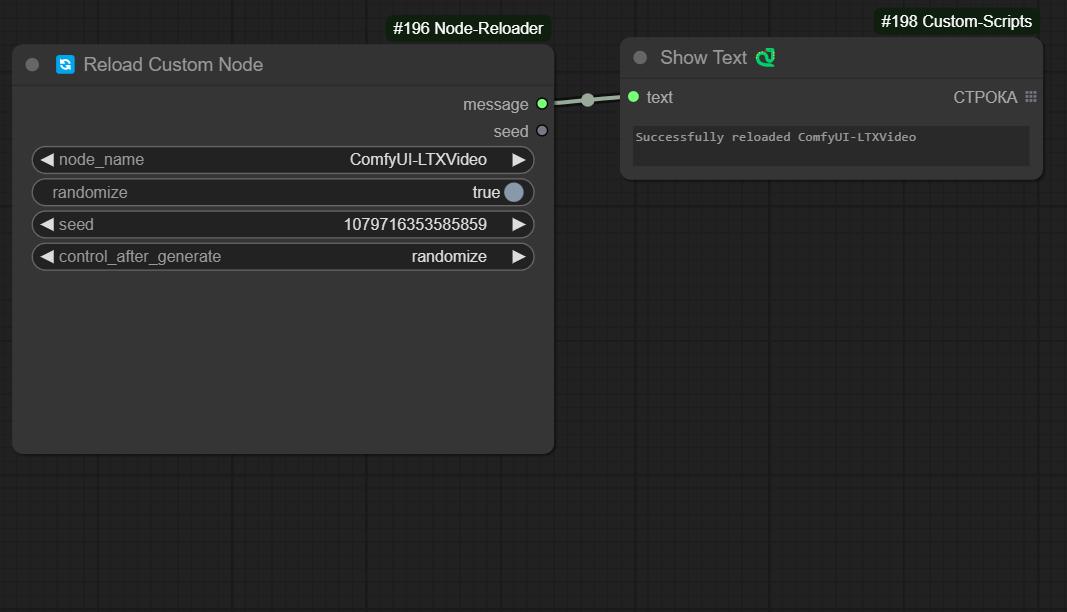1067x612 pixels.
Task: Open the node_name selection by clicking its value
Action: (x=417, y=159)
